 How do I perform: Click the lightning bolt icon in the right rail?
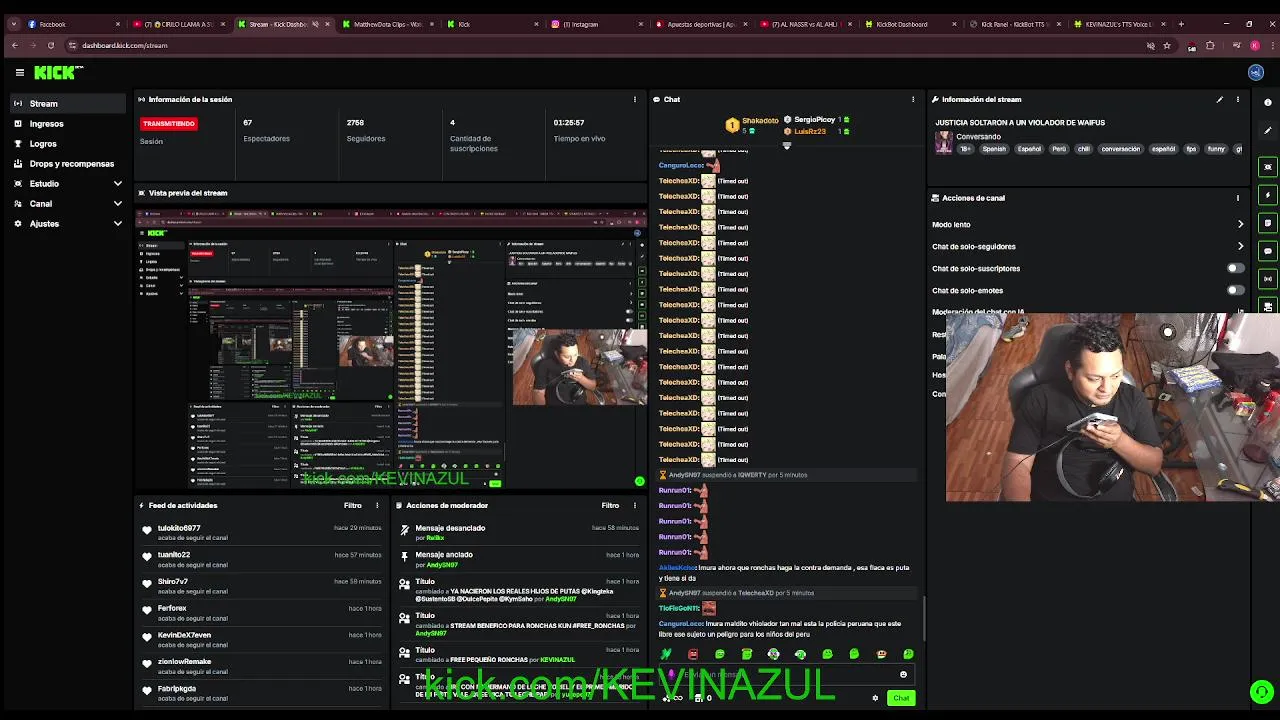1268,195
